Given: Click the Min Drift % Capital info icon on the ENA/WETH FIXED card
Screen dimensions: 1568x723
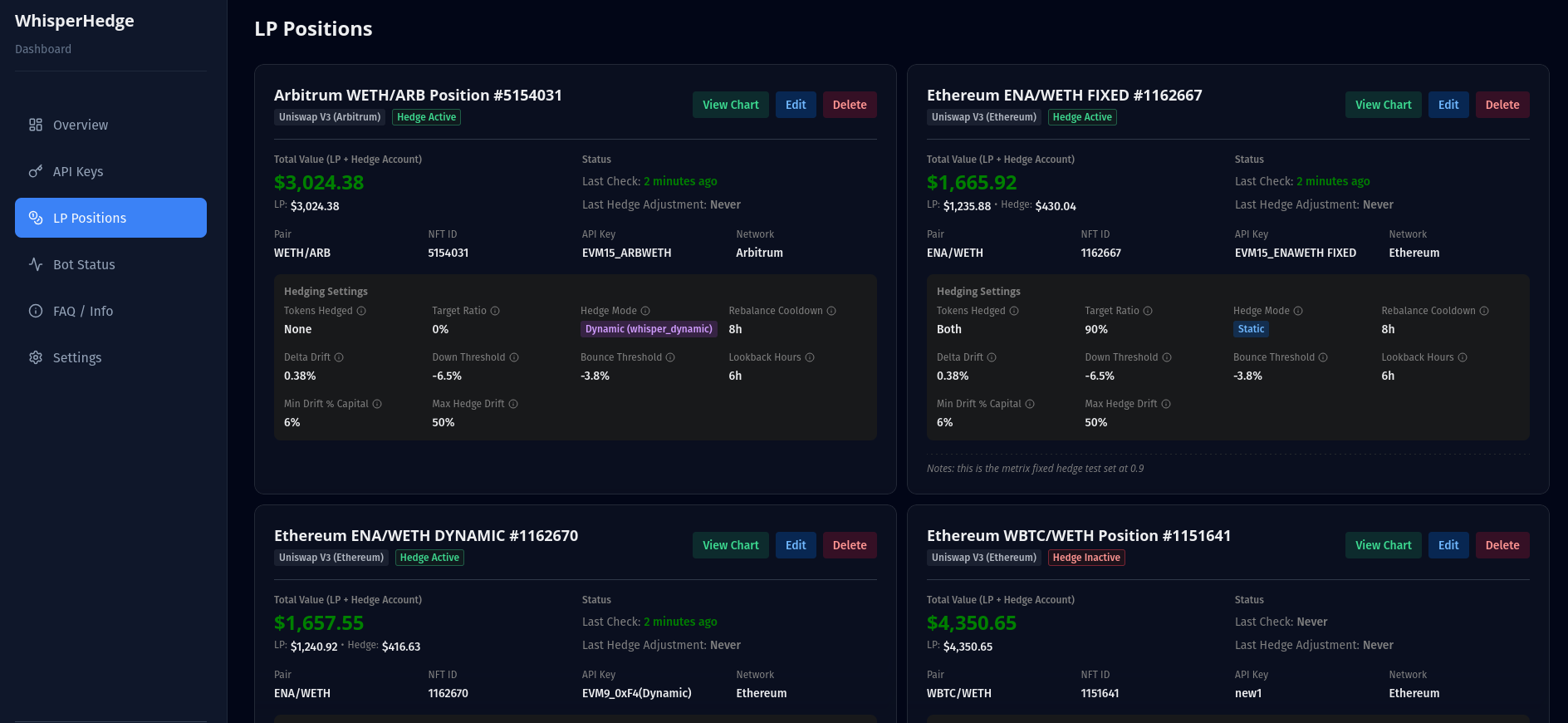Looking at the screenshot, I should point(1030,404).
